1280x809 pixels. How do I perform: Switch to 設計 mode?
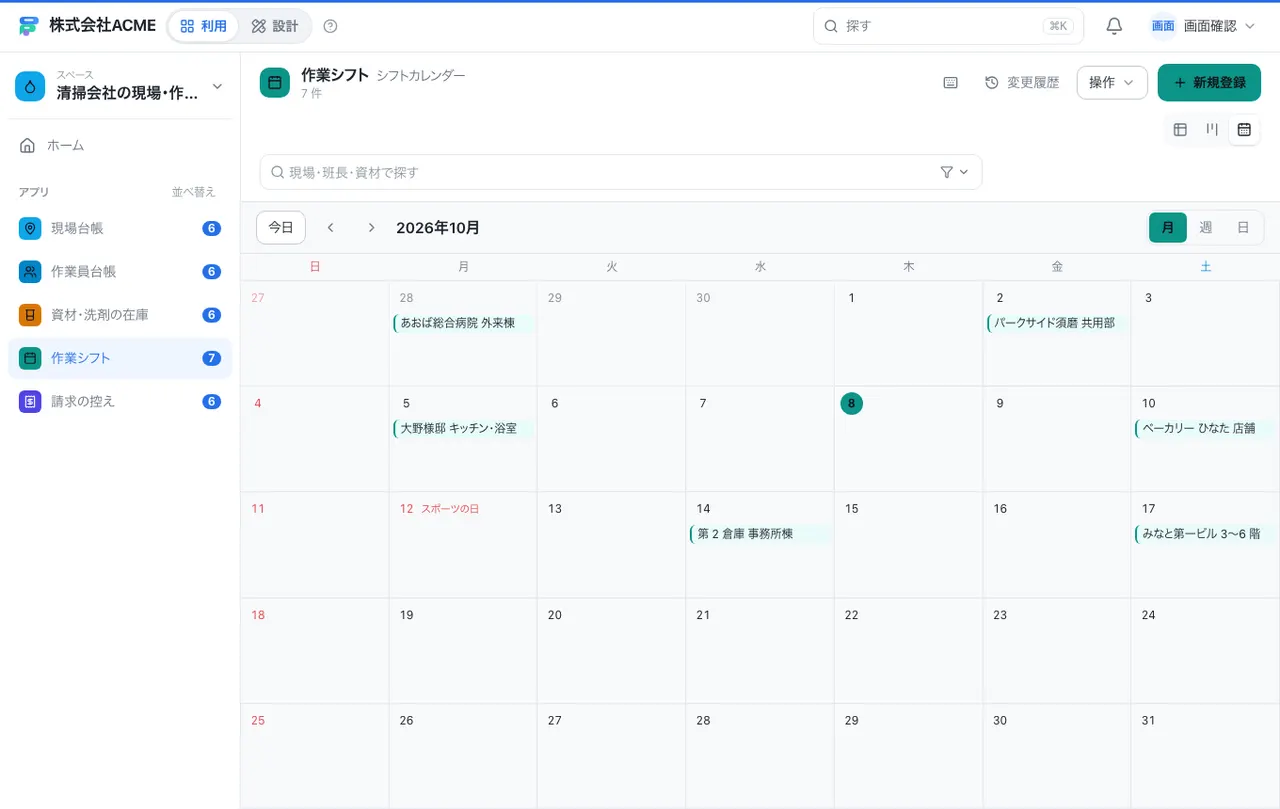pyautogui.click(x=275, y=26)
